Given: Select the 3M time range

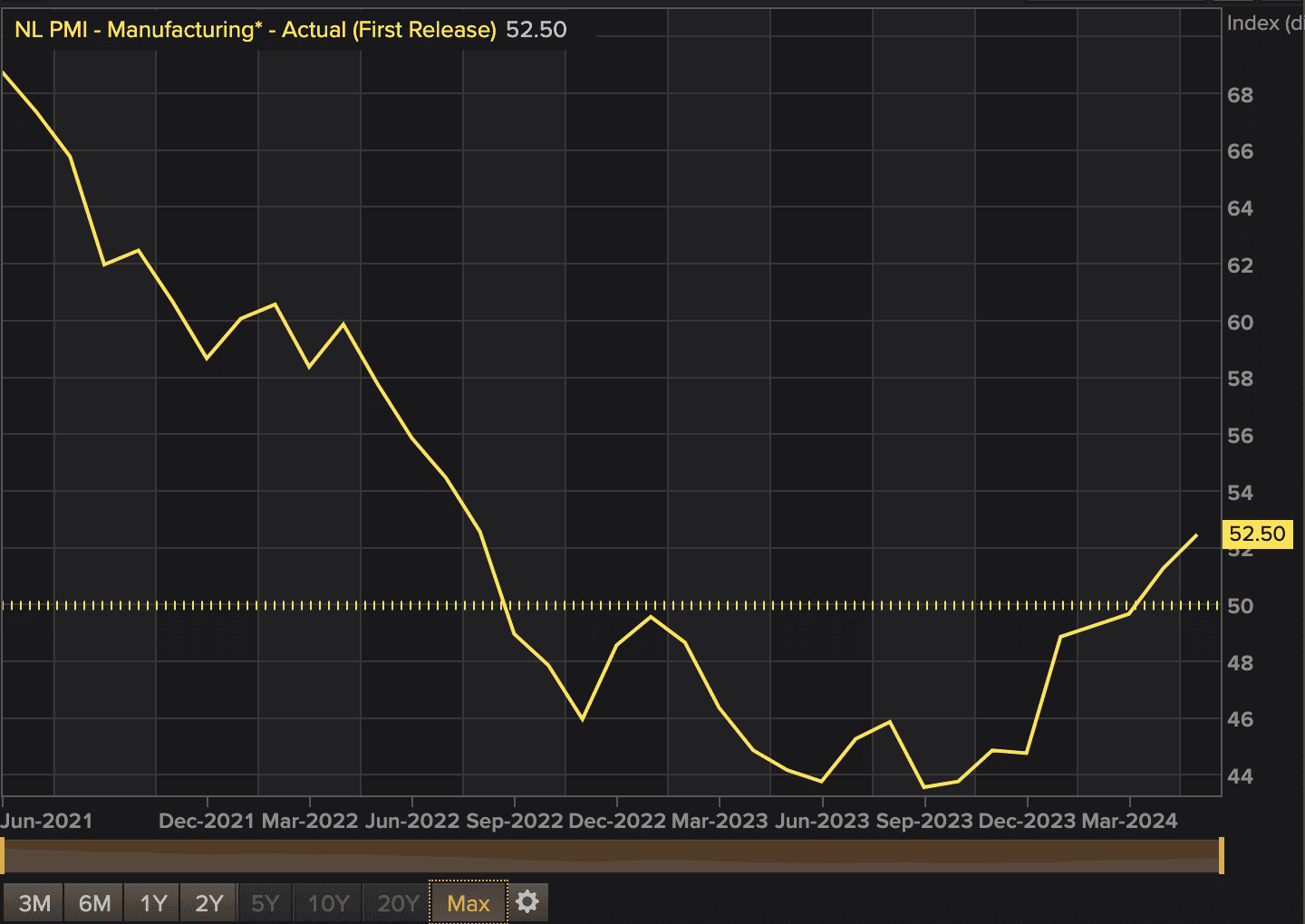Looking at the screenshot, I should point(34,903).
